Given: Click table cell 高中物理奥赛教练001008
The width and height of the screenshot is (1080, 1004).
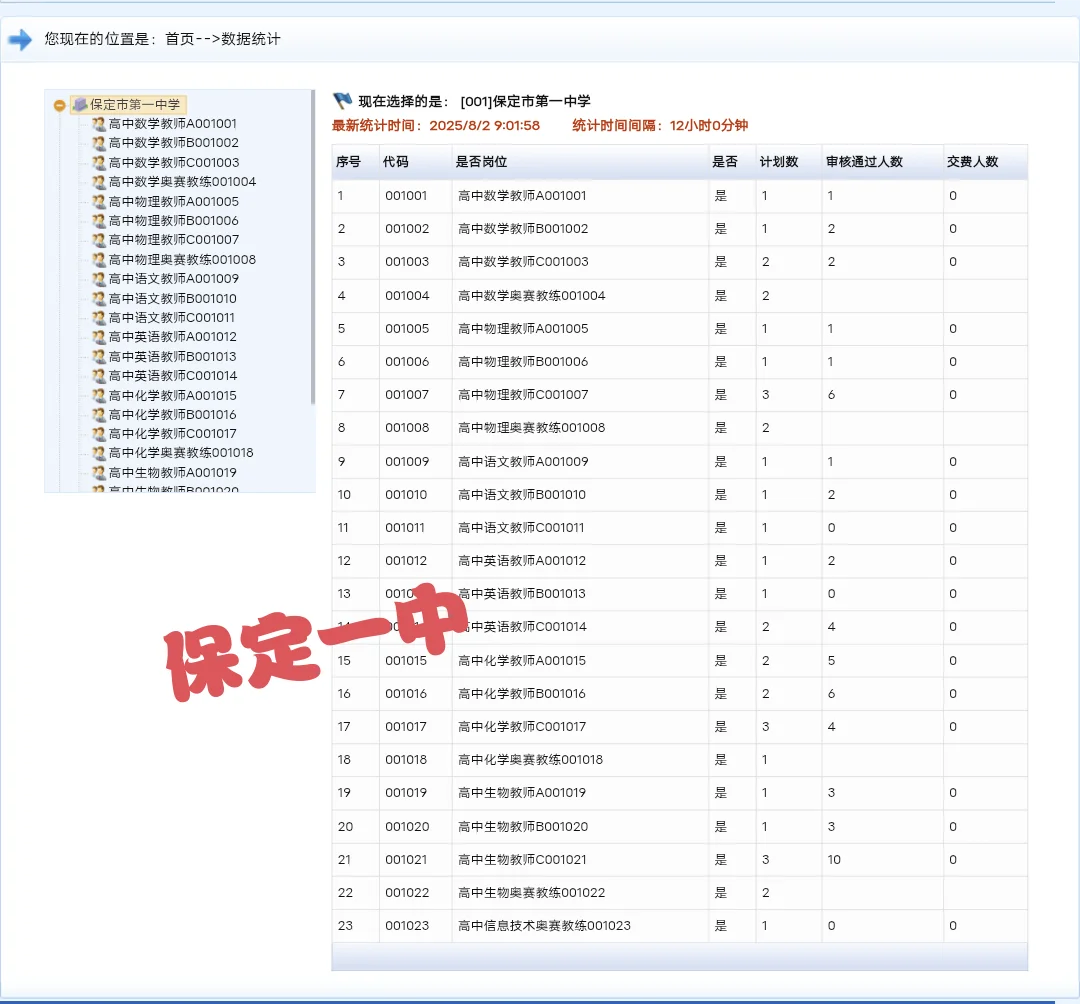Looking at the screenshot, I should point(532,428).
